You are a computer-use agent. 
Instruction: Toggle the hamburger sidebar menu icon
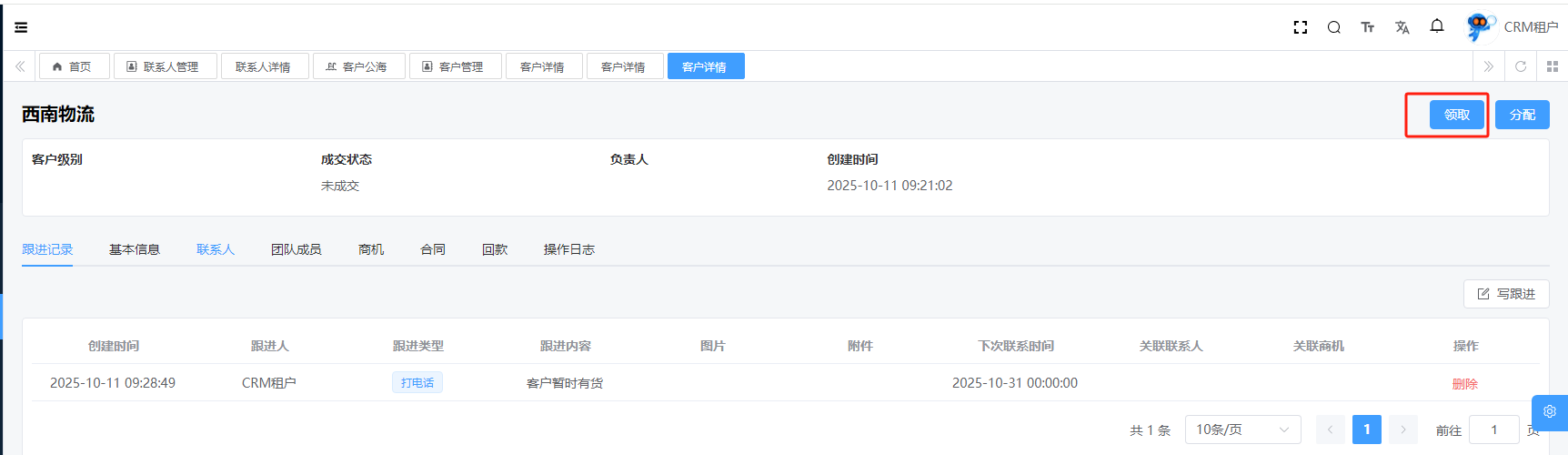pos(21,27)
